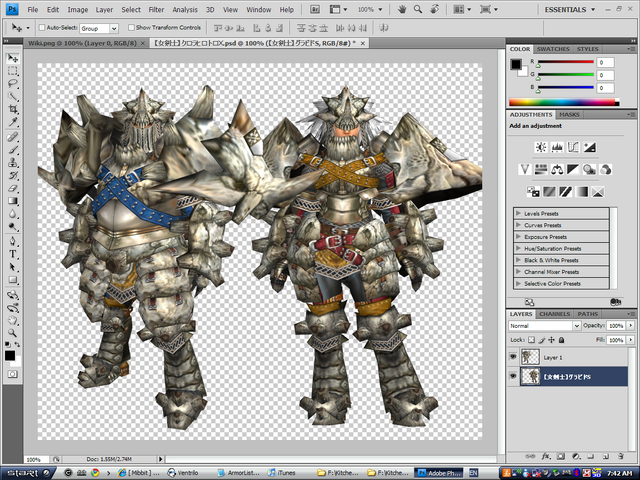The width and height of the screenshot is (640, 480).
Task: Select the Zoom tool in toolbox
Action: (13, 333)
